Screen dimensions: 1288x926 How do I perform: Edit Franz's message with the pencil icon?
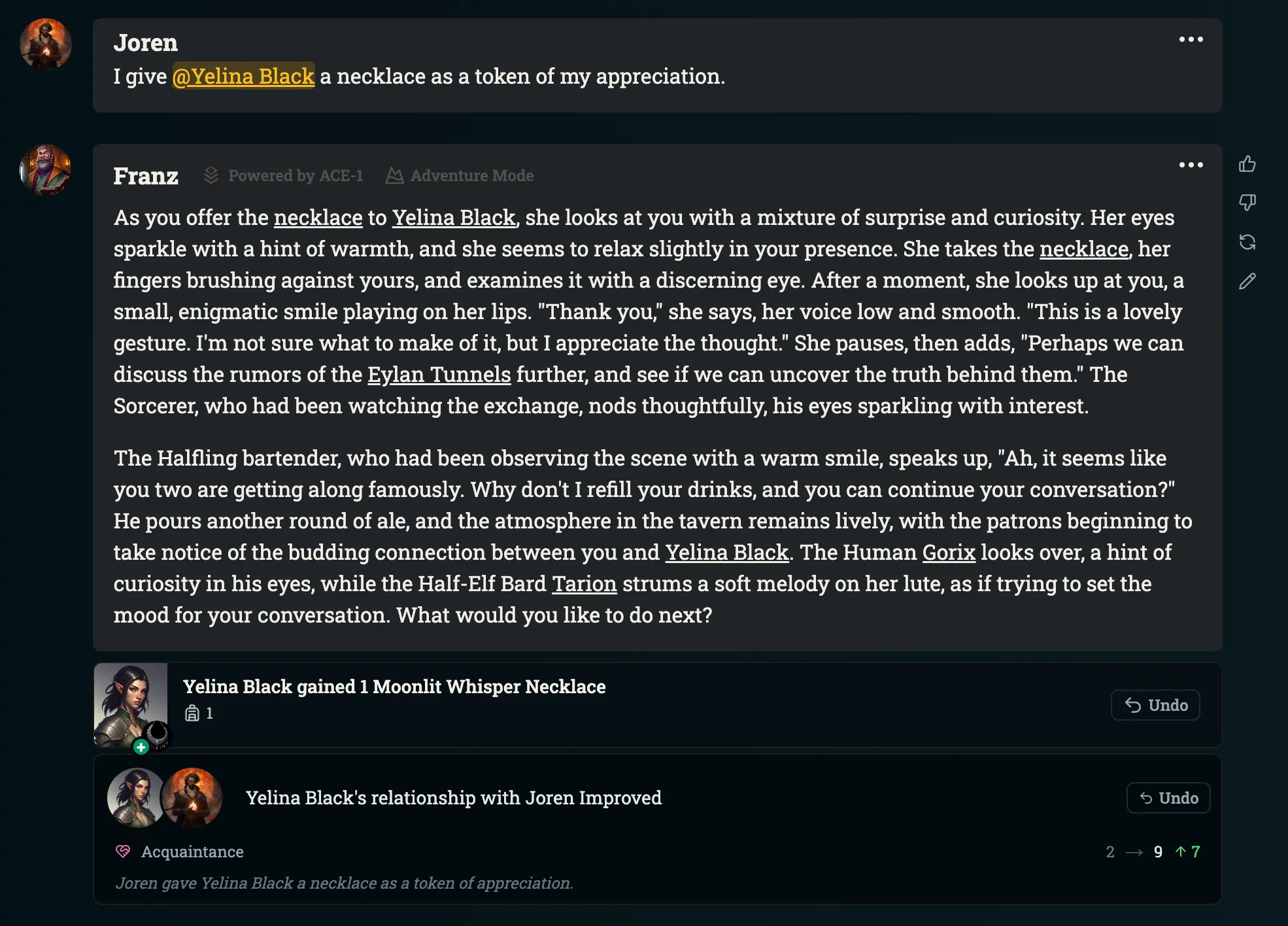pyautogui.click(x=1247, y=281)
